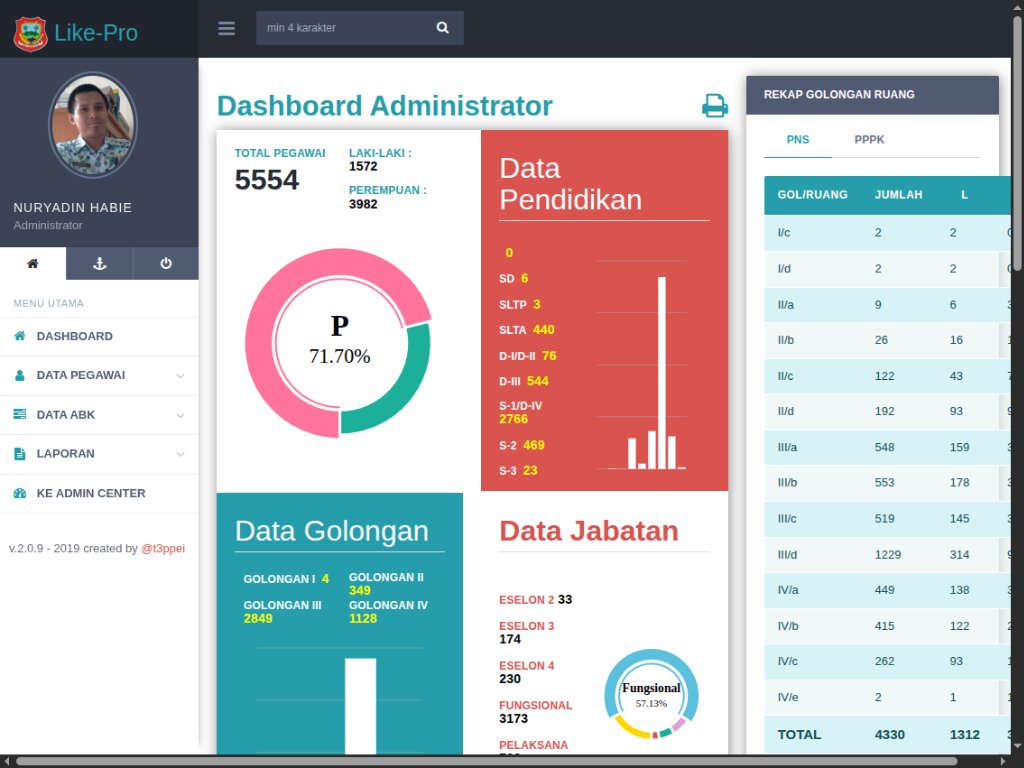Expand the Laporan submenu chevron
The image size is (1024, 768).
pos(180,454)
